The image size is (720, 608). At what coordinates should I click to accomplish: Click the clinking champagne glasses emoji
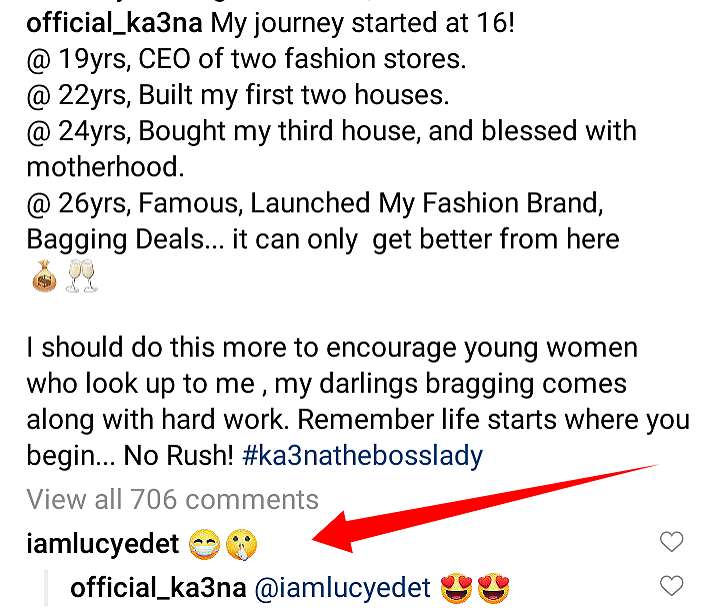[81, 279]
